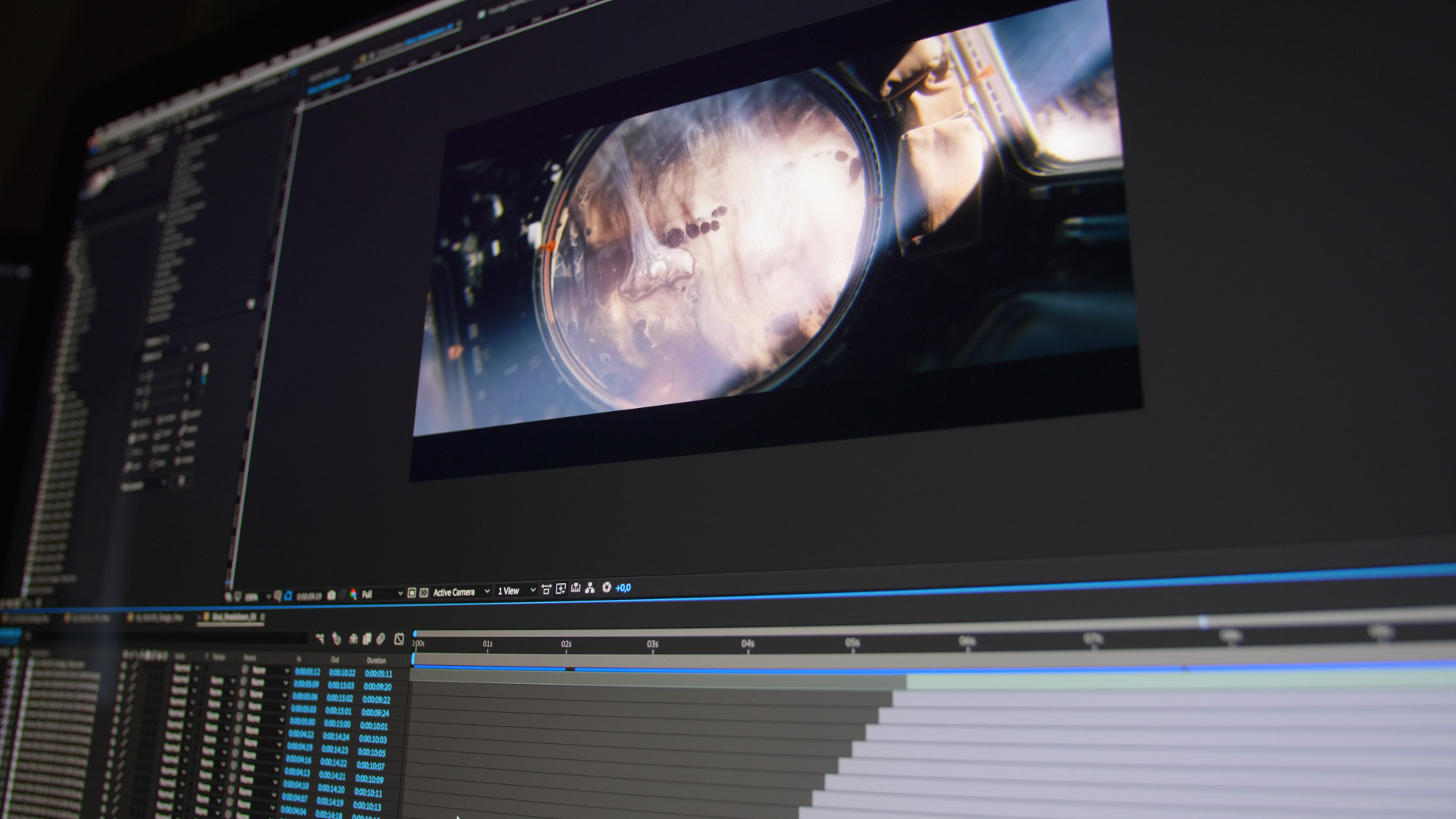
Task: Click the 01s mark on the time ruler
Action: point(488,644)
